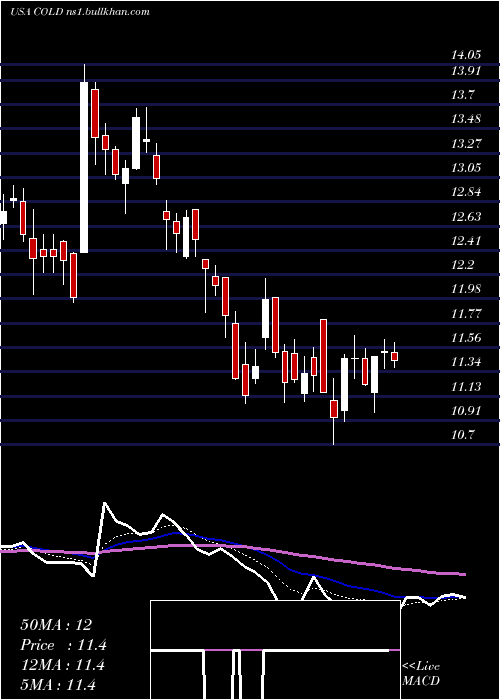Click the 11.77 price axis label
Screen dimensions: 500x700
click(x=466, y=313)
